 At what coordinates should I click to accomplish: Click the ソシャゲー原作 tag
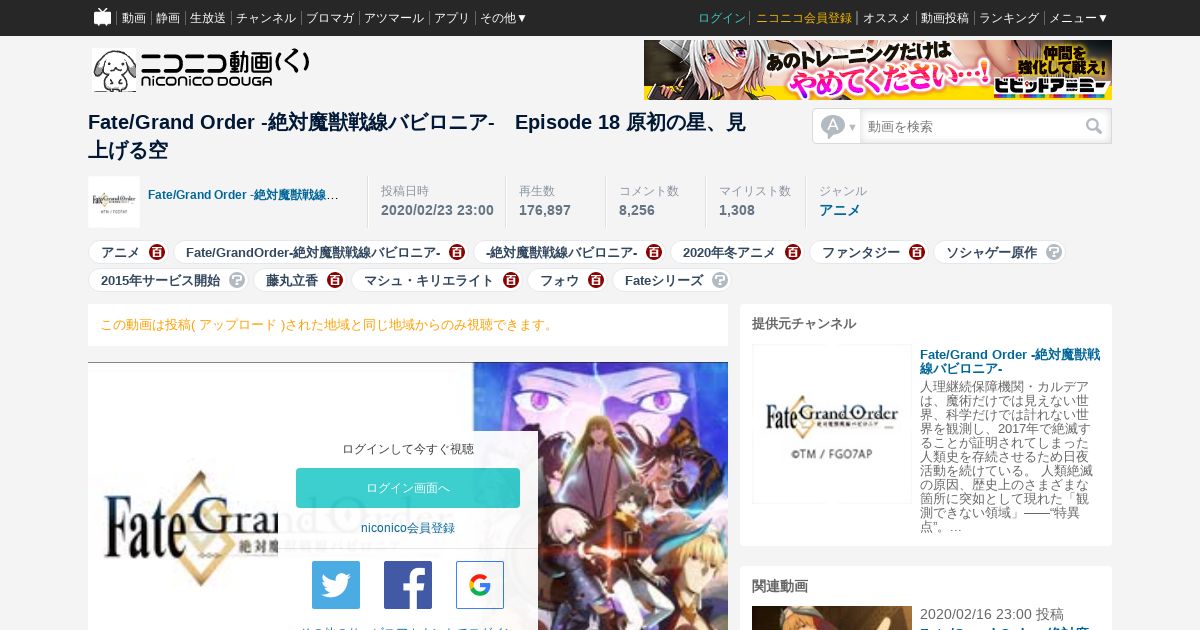992,252
